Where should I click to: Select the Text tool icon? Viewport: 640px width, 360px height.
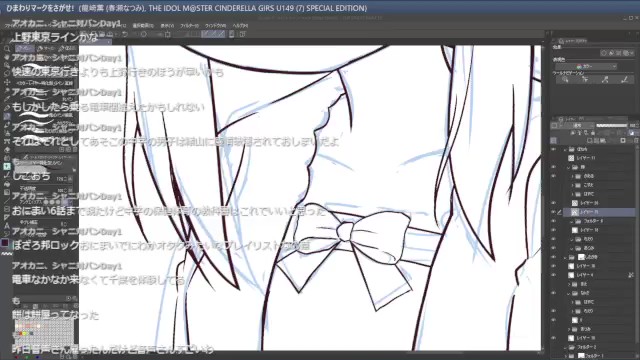pos(7,226)
